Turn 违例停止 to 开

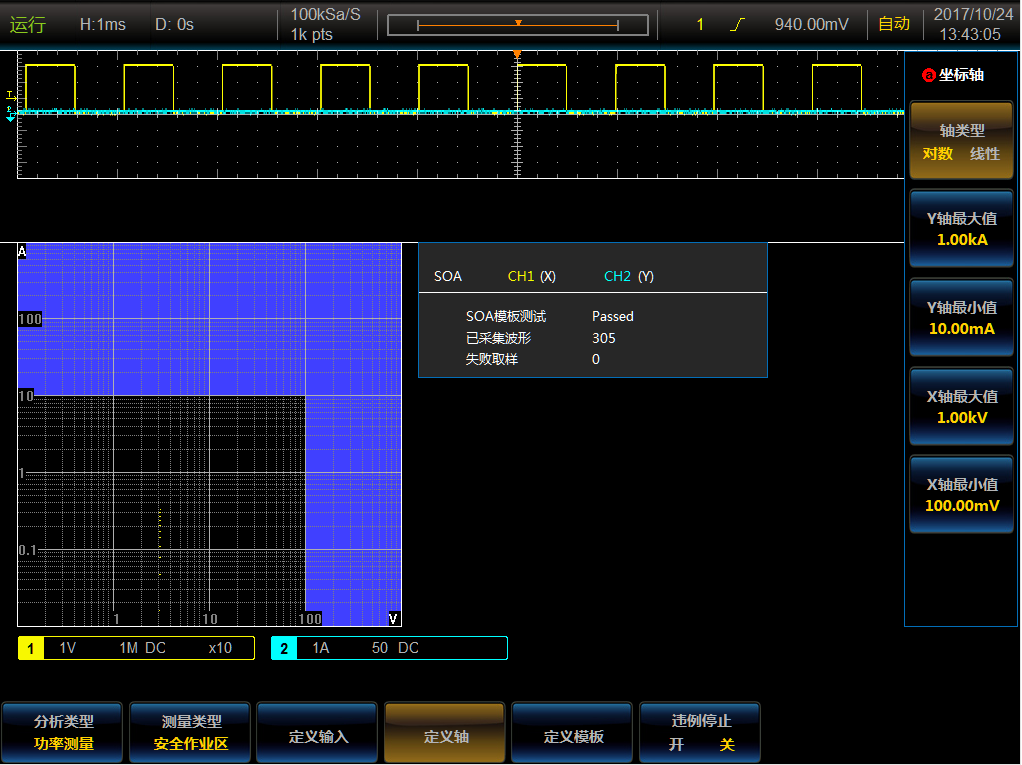click(677, 745)
